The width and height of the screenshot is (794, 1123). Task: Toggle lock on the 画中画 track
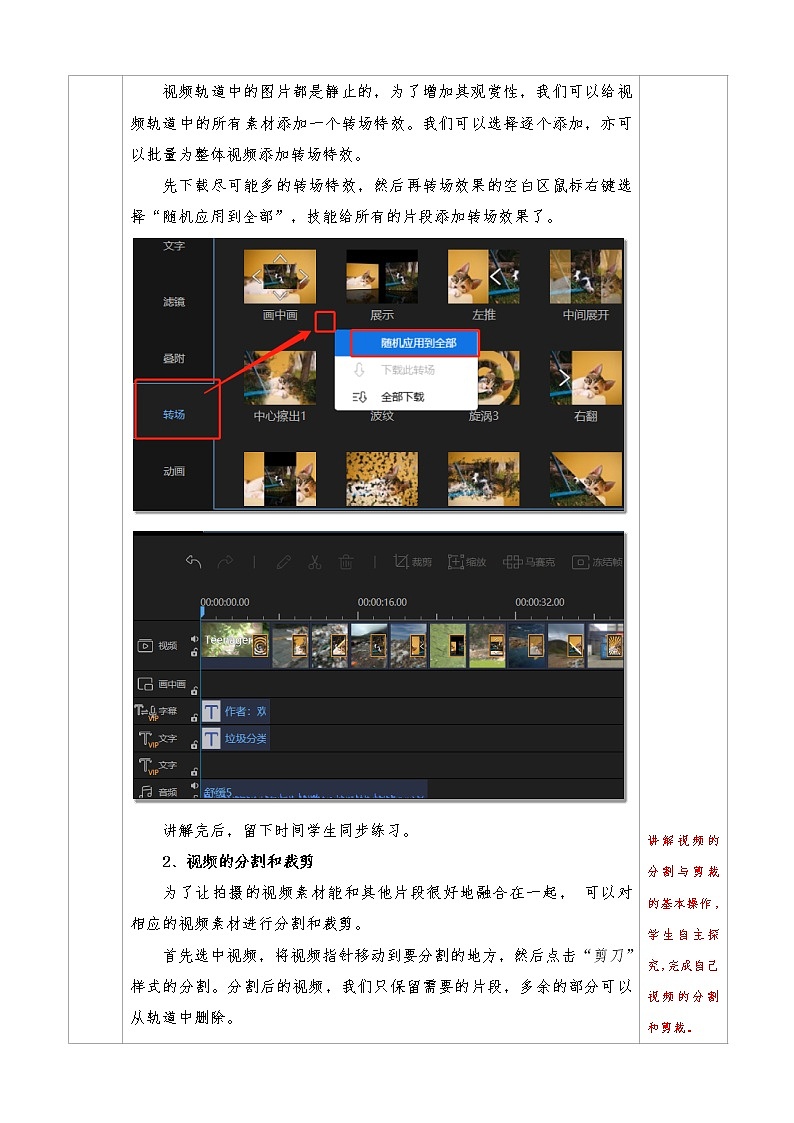pos(194,691)
